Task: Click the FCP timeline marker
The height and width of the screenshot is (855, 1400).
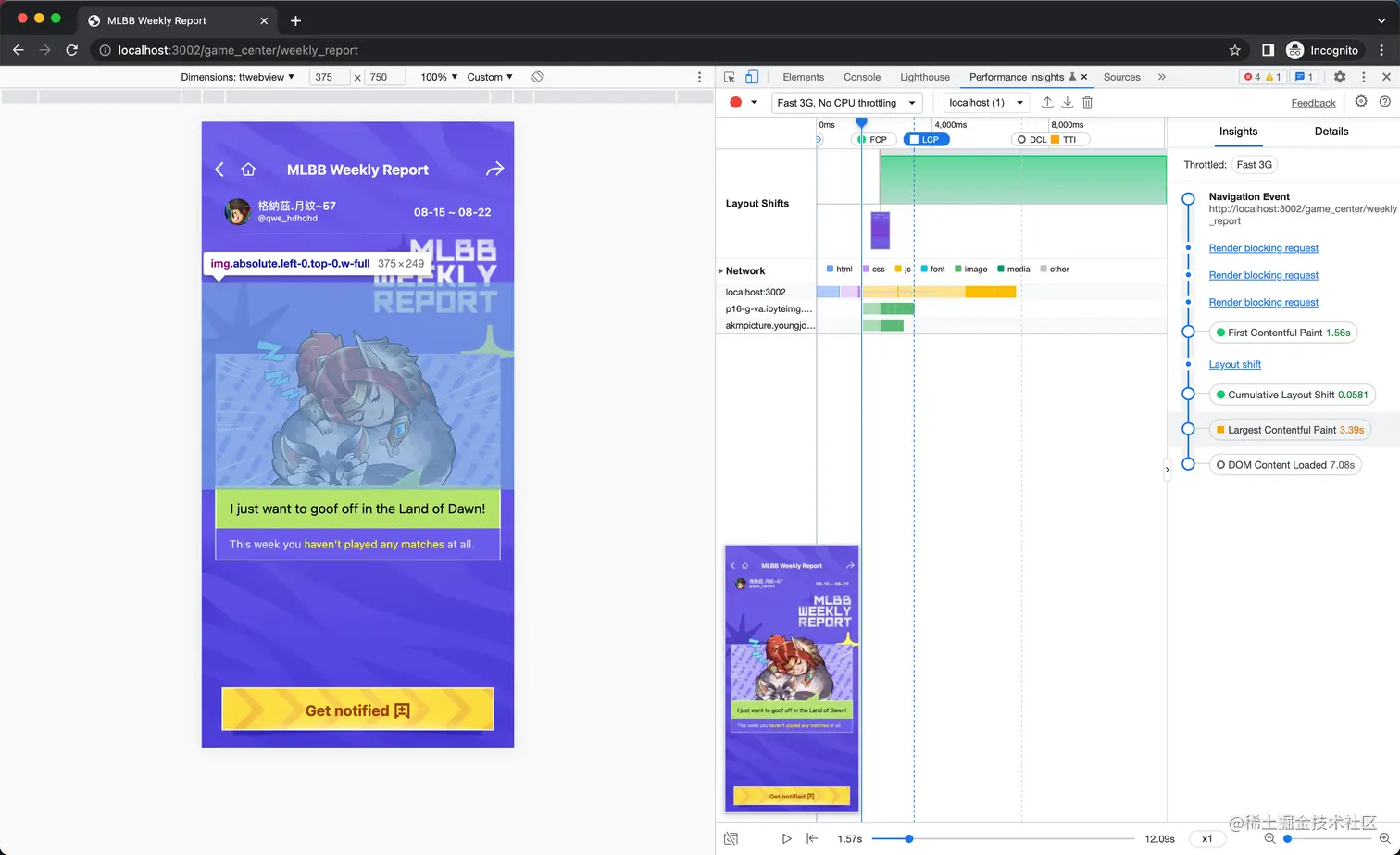Action: [x=873, y=140]
